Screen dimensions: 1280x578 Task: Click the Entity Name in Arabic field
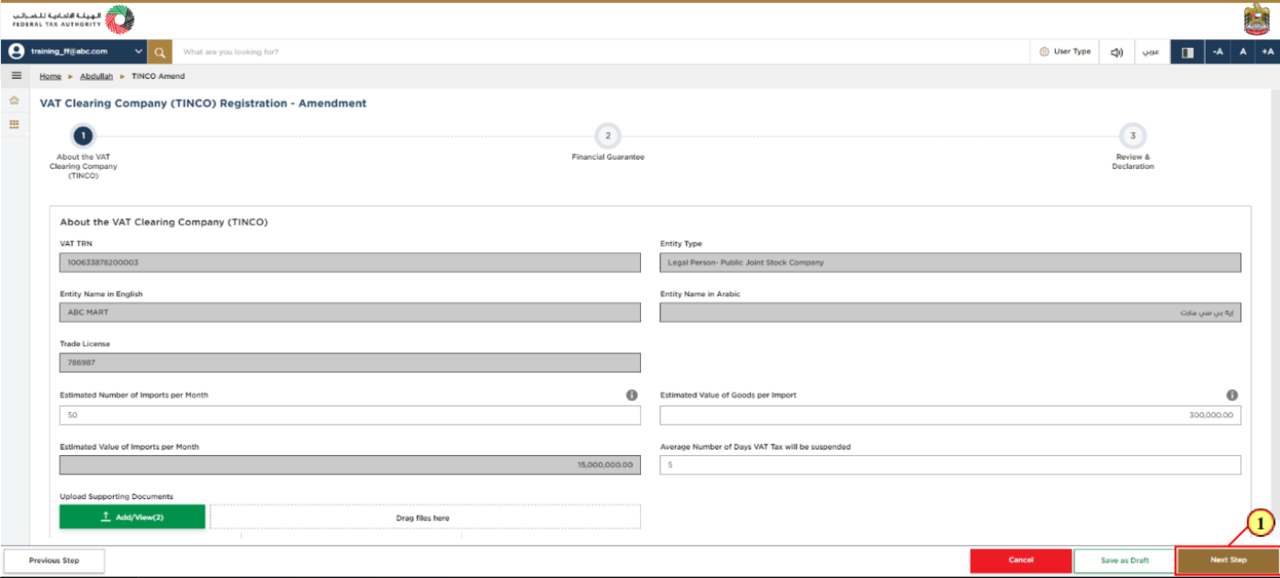pos(950,312)
